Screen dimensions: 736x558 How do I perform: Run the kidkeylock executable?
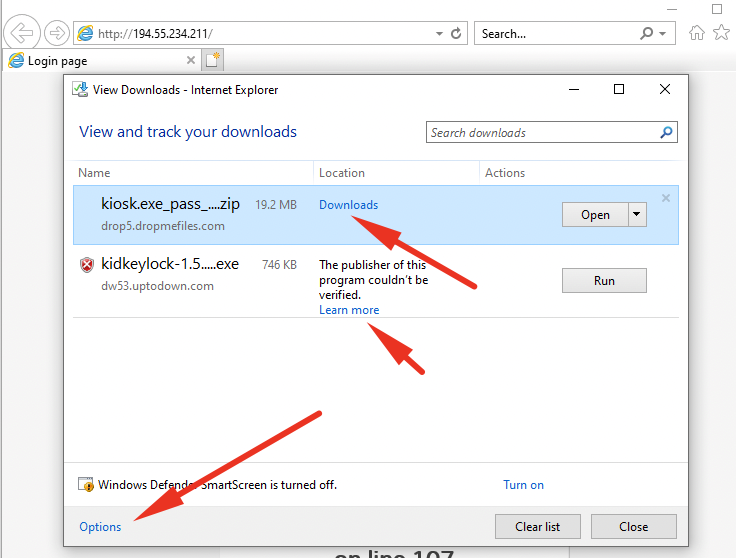604,280
